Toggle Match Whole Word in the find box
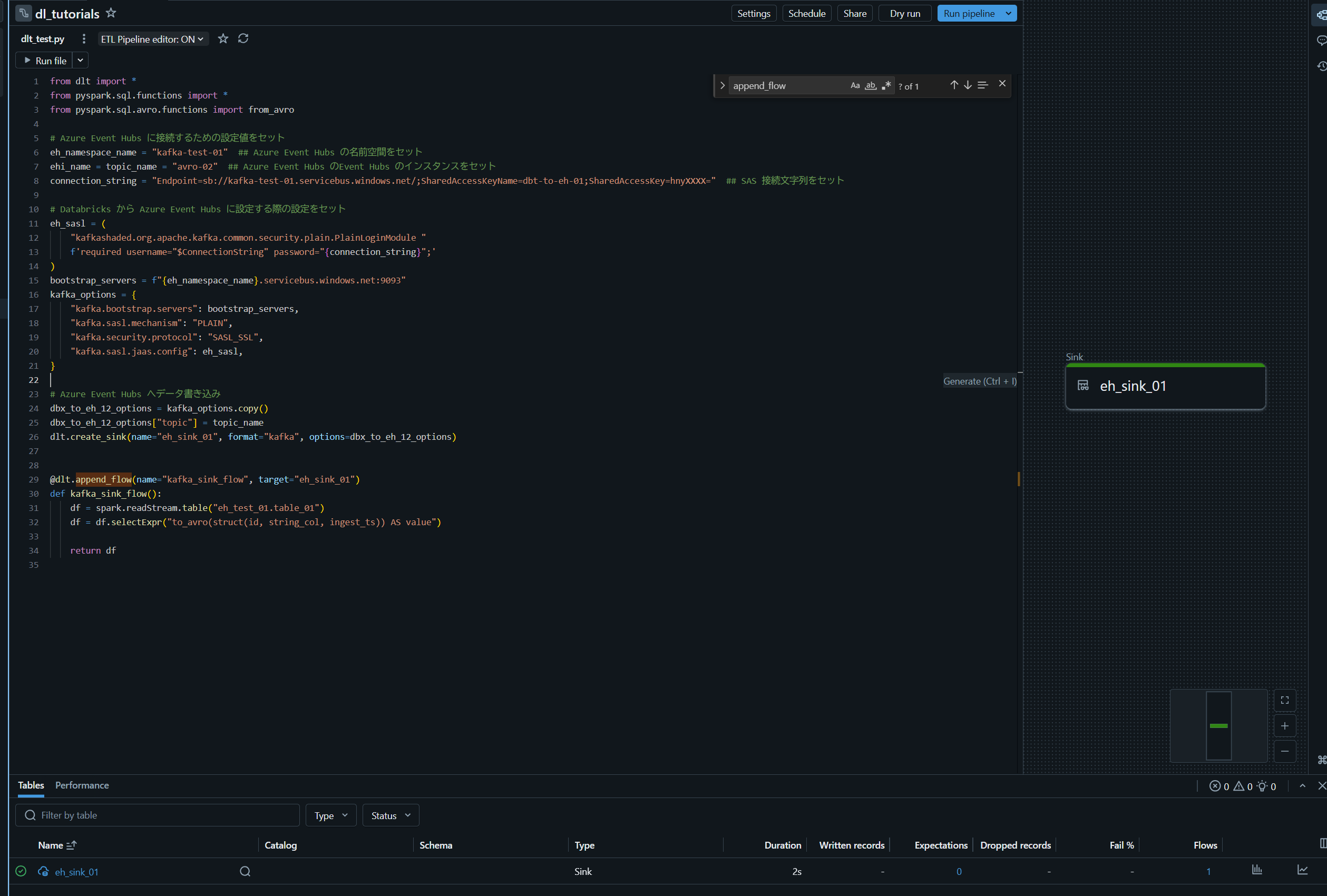The width and height of the screenshot is (1327, 896). 870,86
